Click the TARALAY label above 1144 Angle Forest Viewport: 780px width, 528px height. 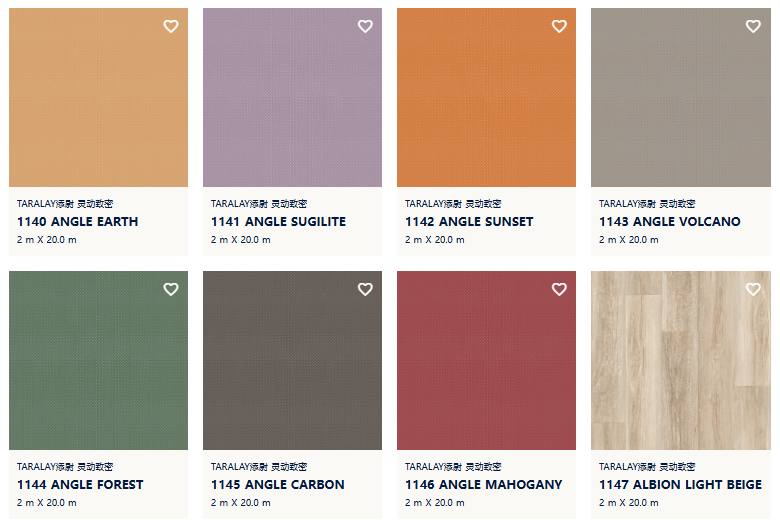pos(65,467)
